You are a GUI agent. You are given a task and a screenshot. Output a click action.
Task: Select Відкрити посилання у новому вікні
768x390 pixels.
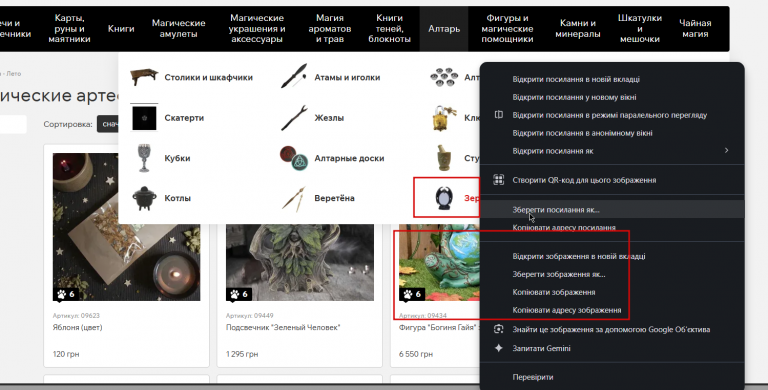(x=575, y=97)
